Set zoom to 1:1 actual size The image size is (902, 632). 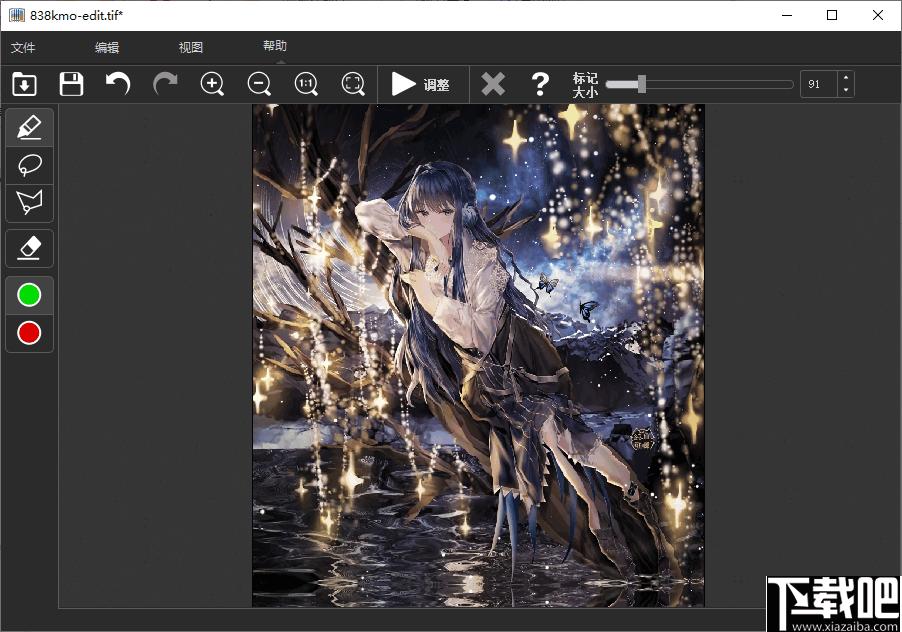click(x=306, y=84)
